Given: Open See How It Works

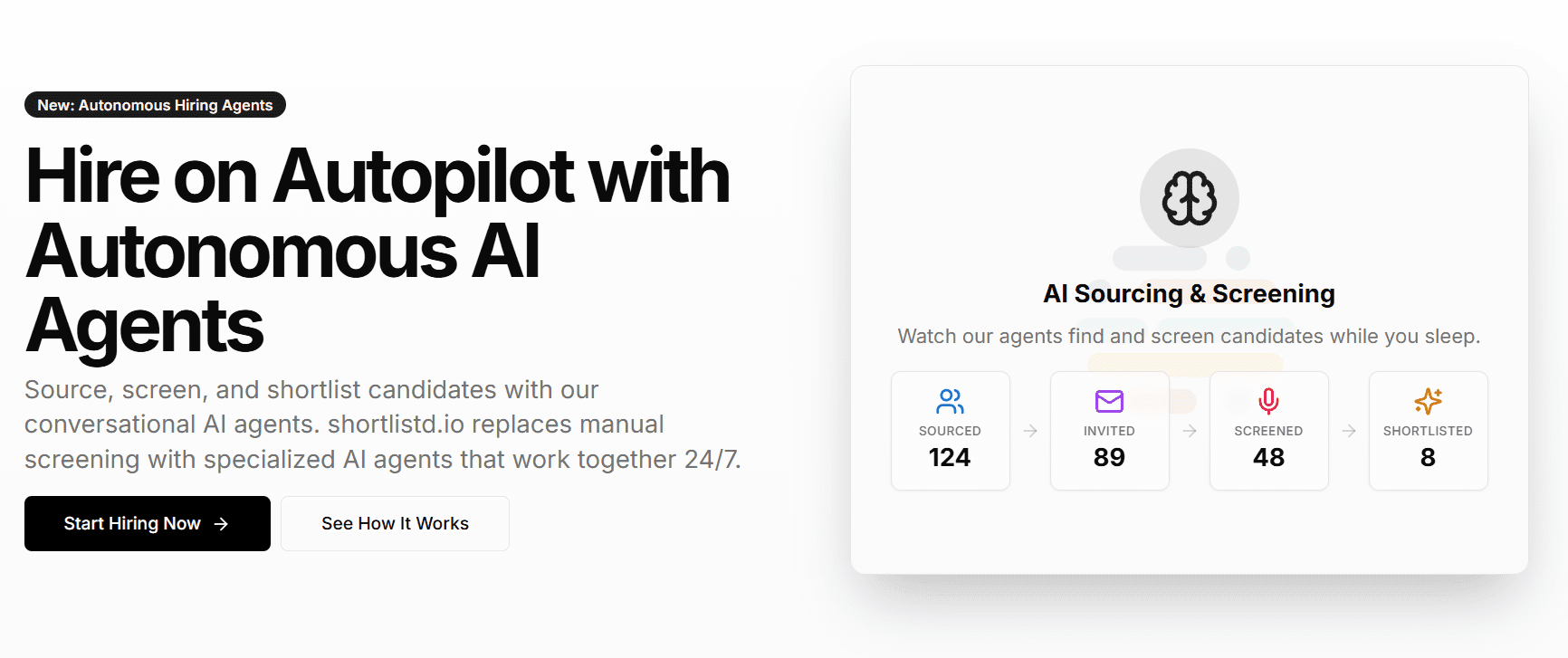Looking at the screenshot, I should (395, 523).
